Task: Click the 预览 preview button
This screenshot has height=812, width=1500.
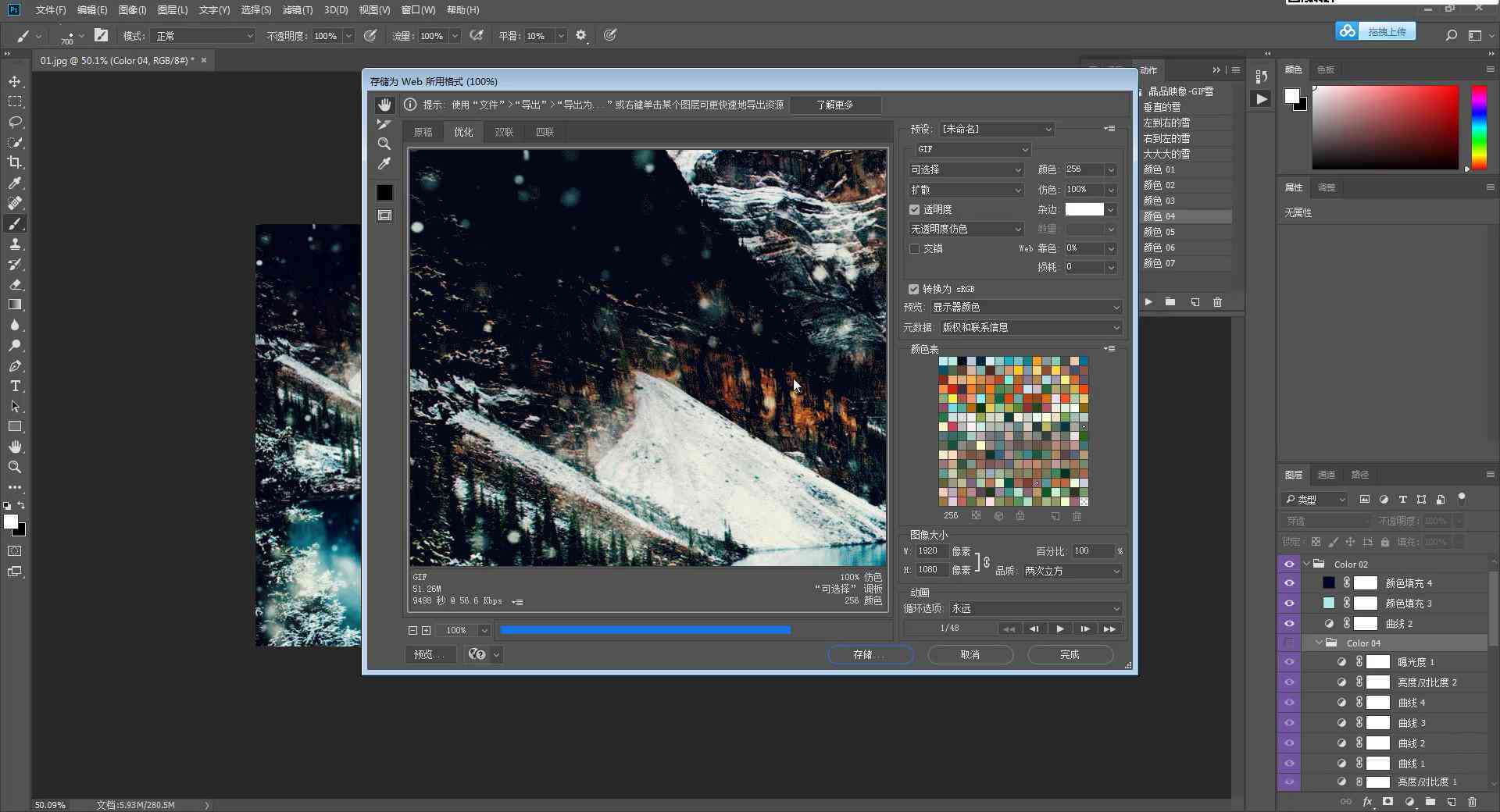Action: [x=430, y=654]
